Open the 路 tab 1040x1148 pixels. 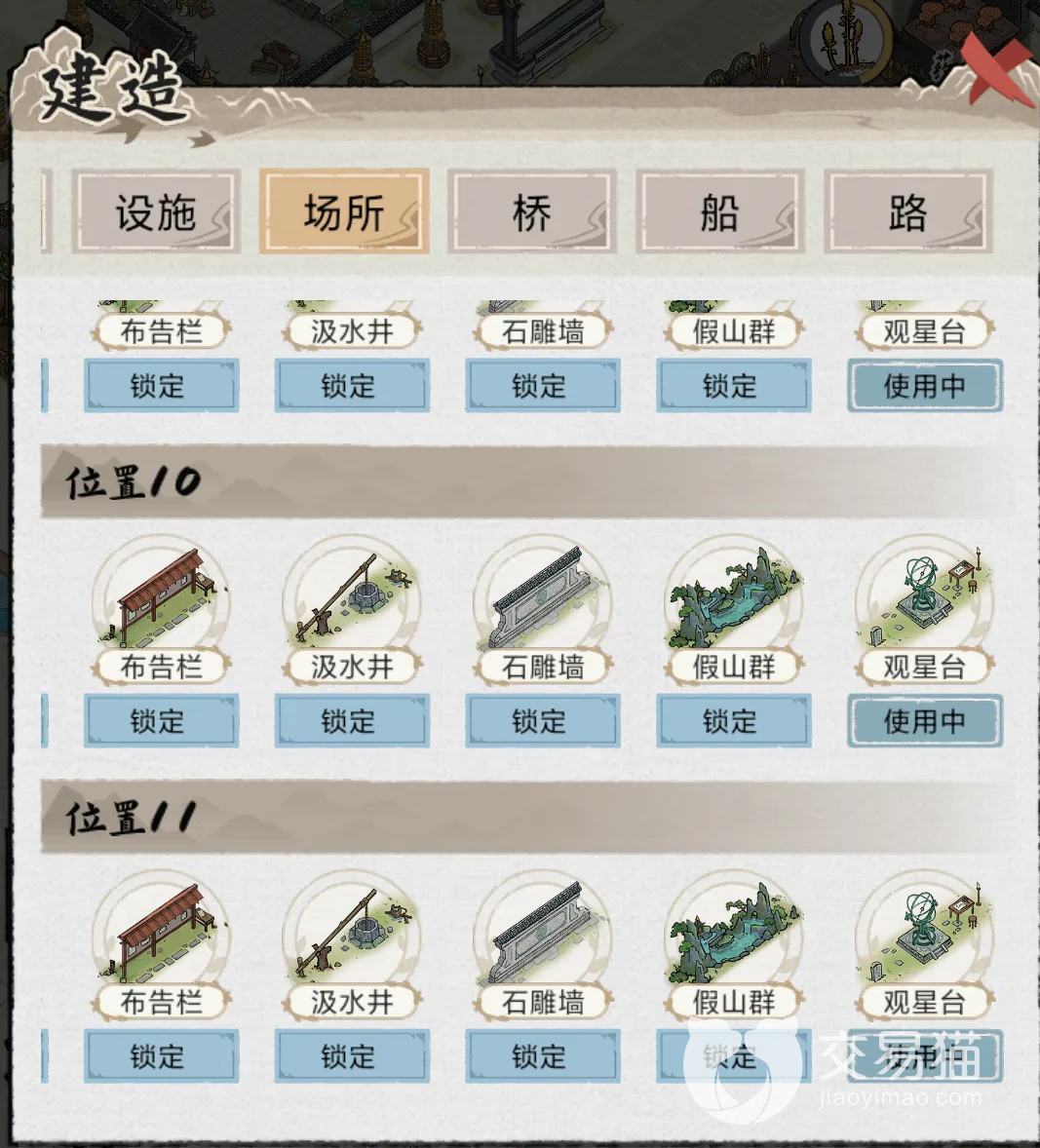[908, 212]
